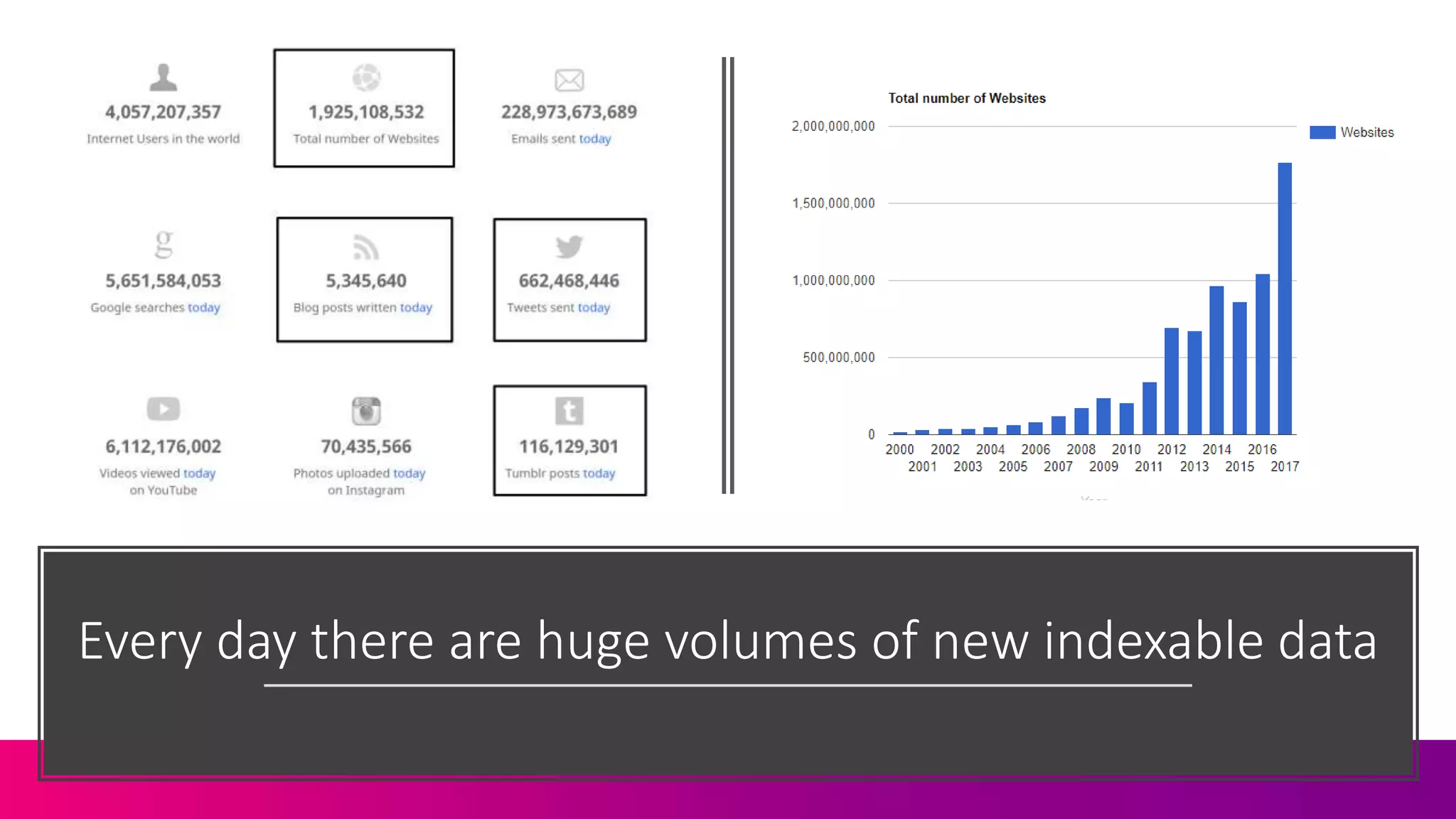Click the number 1,925,108,532

366,112
